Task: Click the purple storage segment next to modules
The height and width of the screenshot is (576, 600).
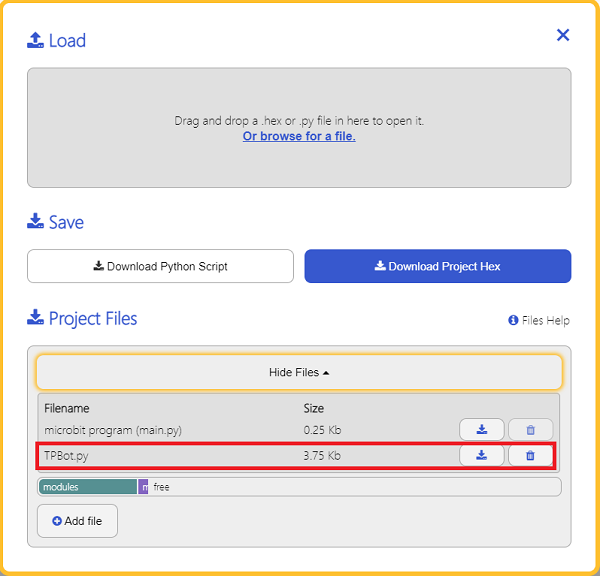Action: pos(143,487)
